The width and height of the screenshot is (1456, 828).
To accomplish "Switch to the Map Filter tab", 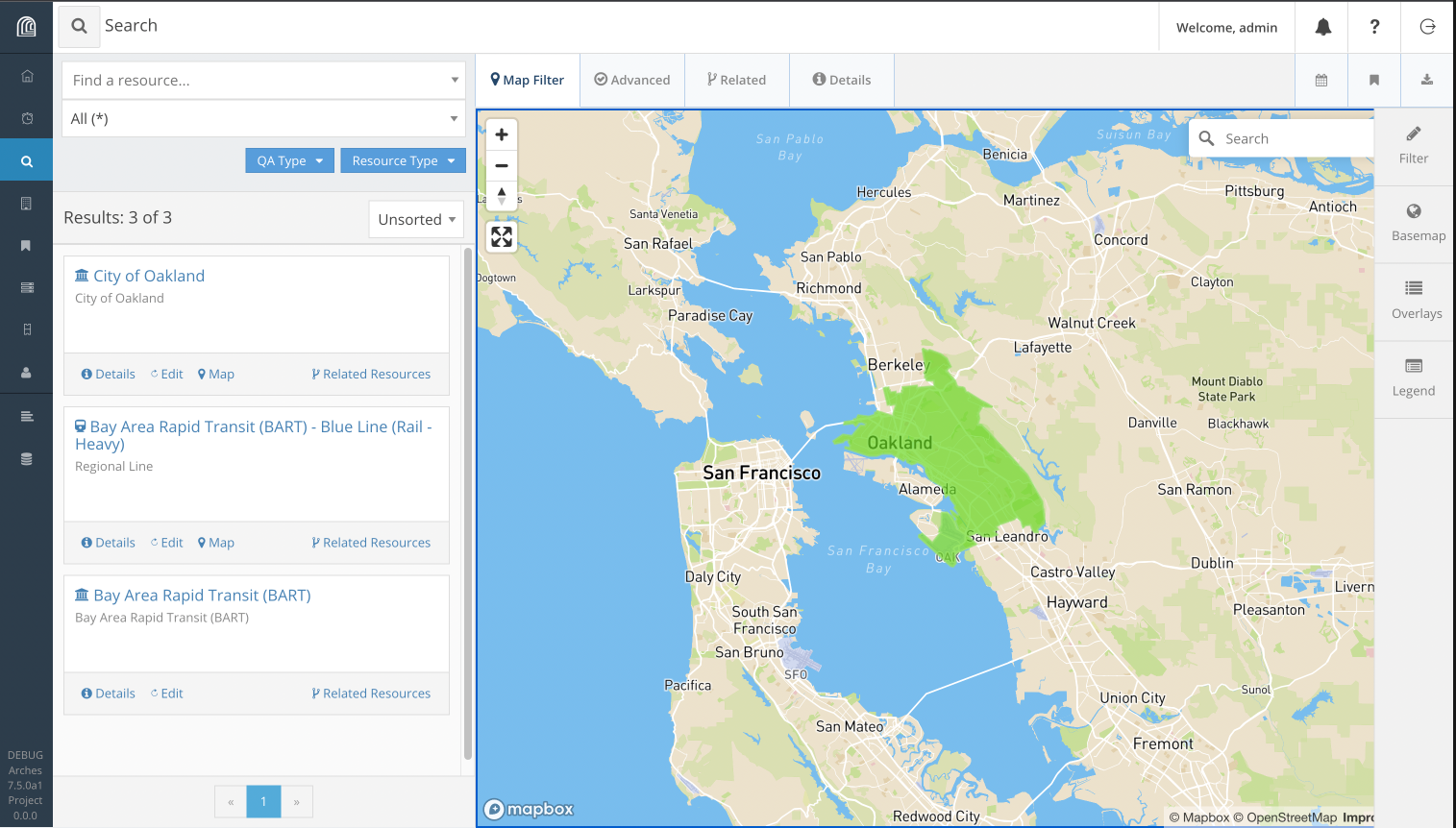I will coord(528,81).
